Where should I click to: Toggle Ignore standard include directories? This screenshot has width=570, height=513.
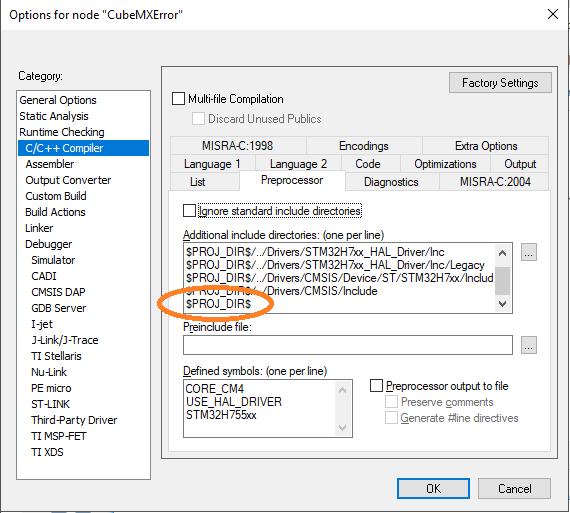coord(189,211)
